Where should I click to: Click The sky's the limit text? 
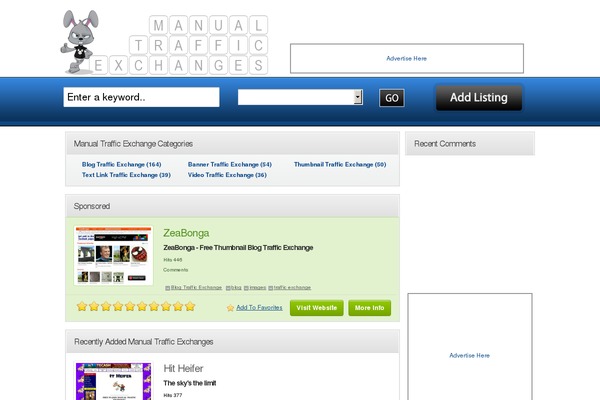click(190, 383)
